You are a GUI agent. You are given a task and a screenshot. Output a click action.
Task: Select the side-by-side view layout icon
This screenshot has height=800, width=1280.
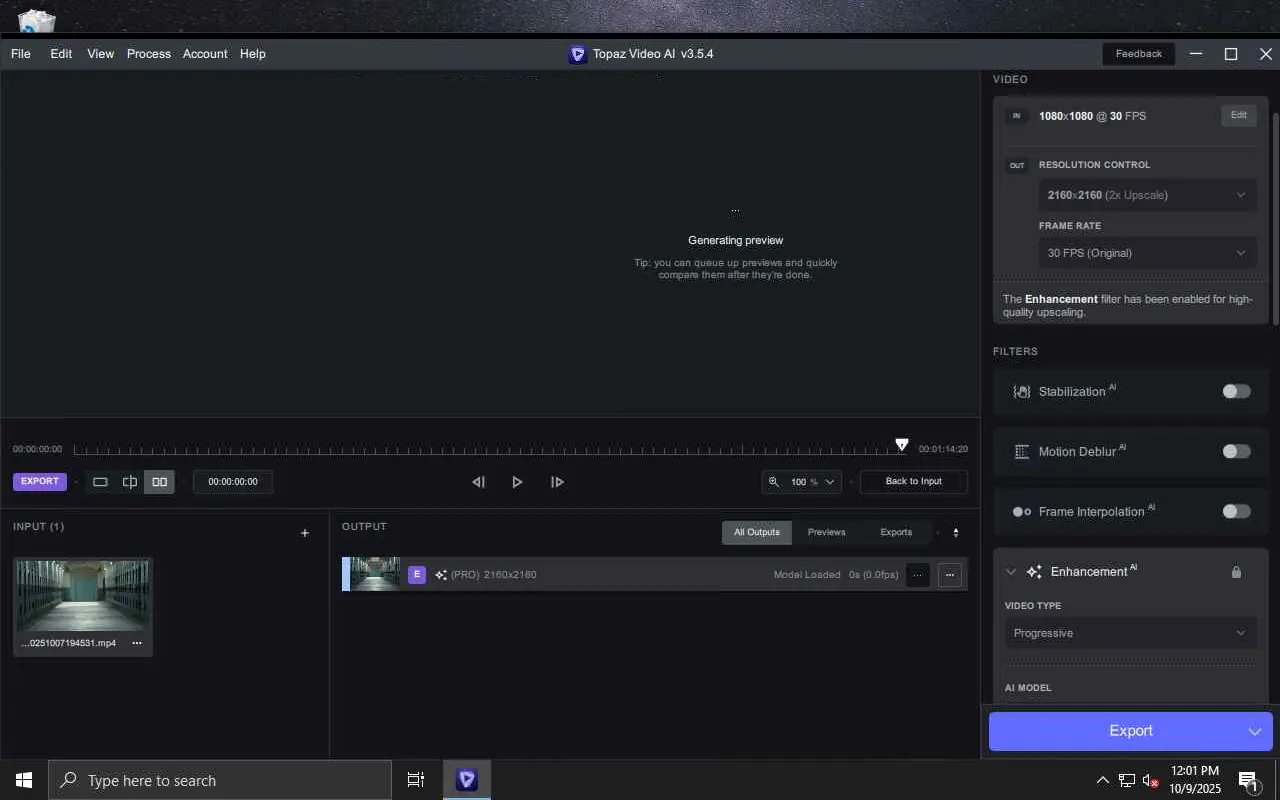click(159, 482)
